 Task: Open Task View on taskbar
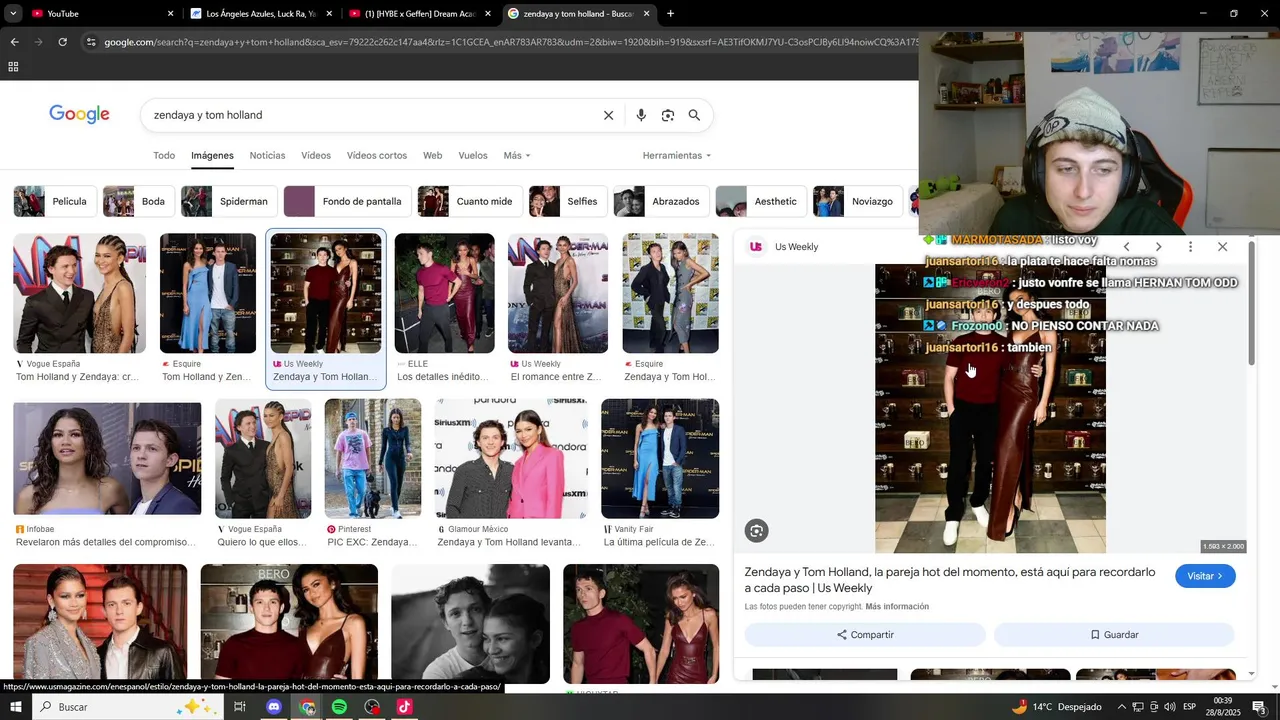click(240, 707)
